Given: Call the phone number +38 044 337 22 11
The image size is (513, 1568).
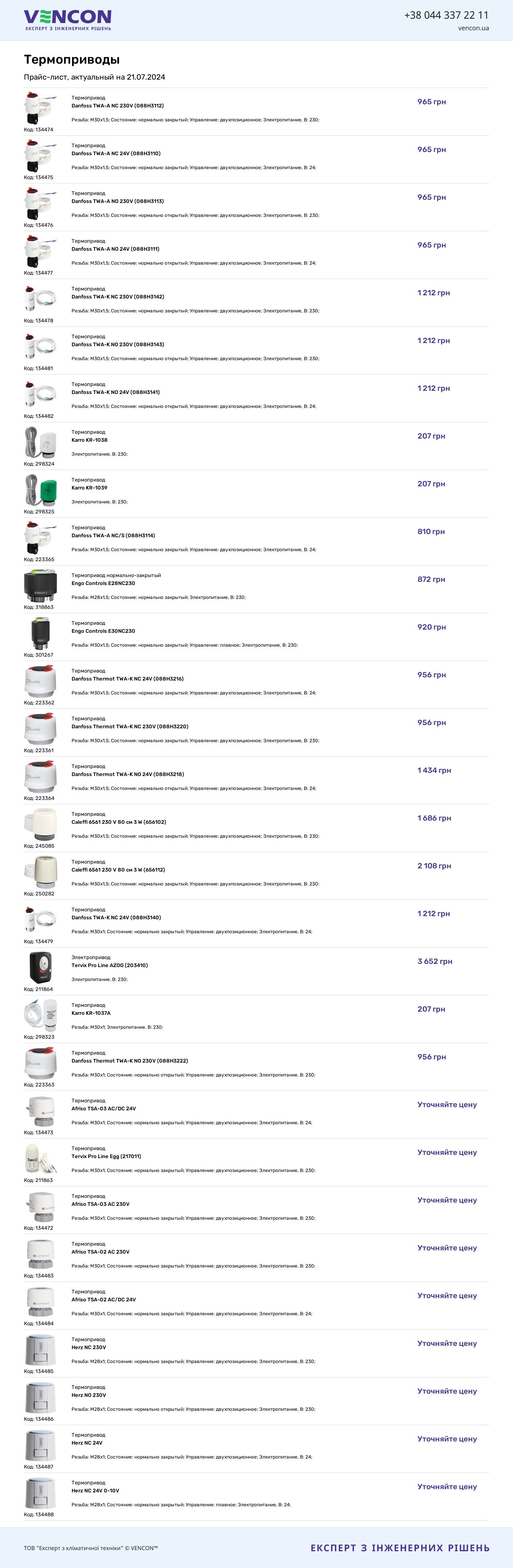Looking at the screenshot, I should pyautogui.click(x=446, y=15).
